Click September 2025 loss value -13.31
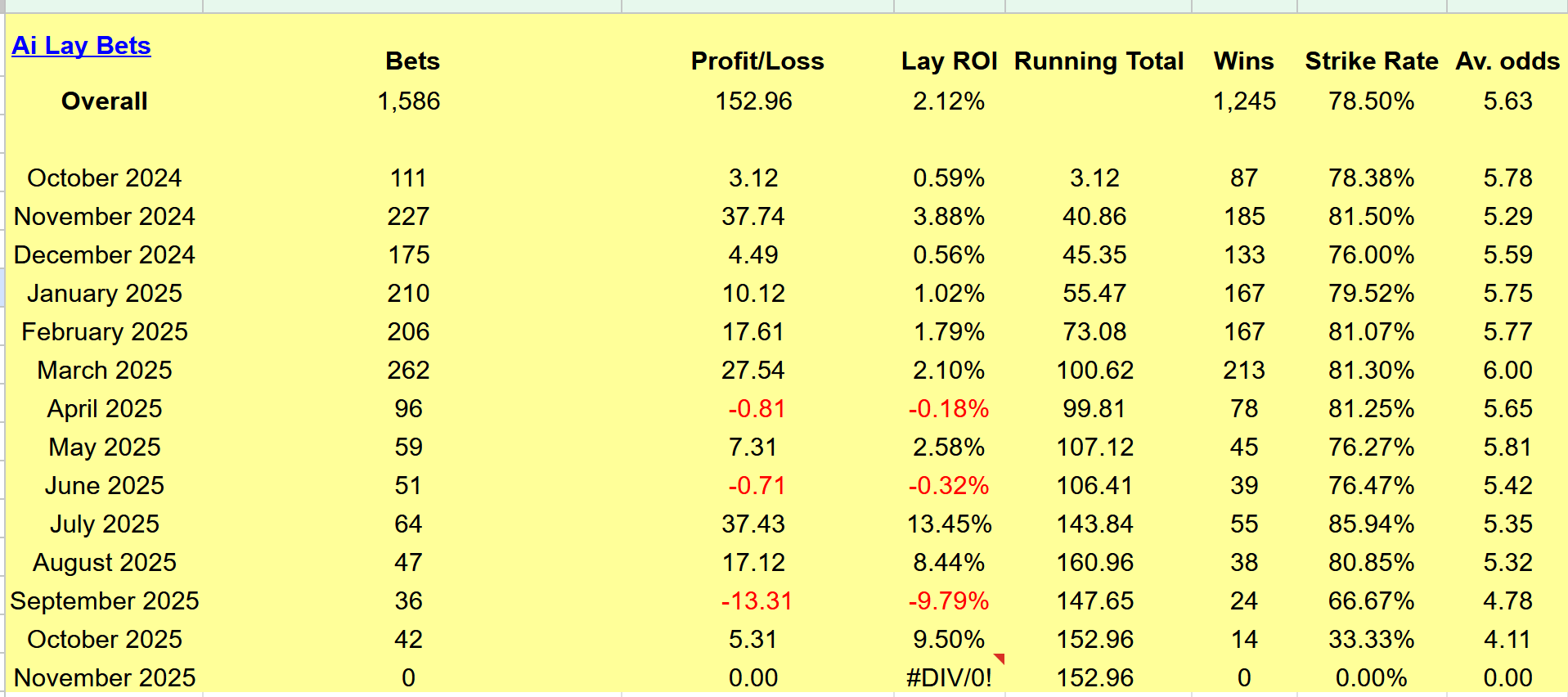 tap(757, 601)
